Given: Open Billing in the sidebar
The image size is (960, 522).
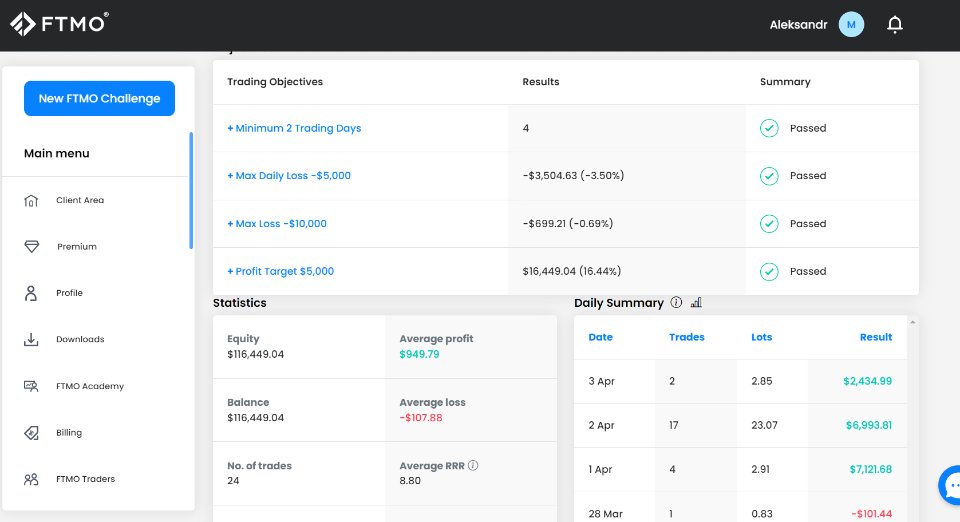Looking at the screenshot, I should [68, 433].
